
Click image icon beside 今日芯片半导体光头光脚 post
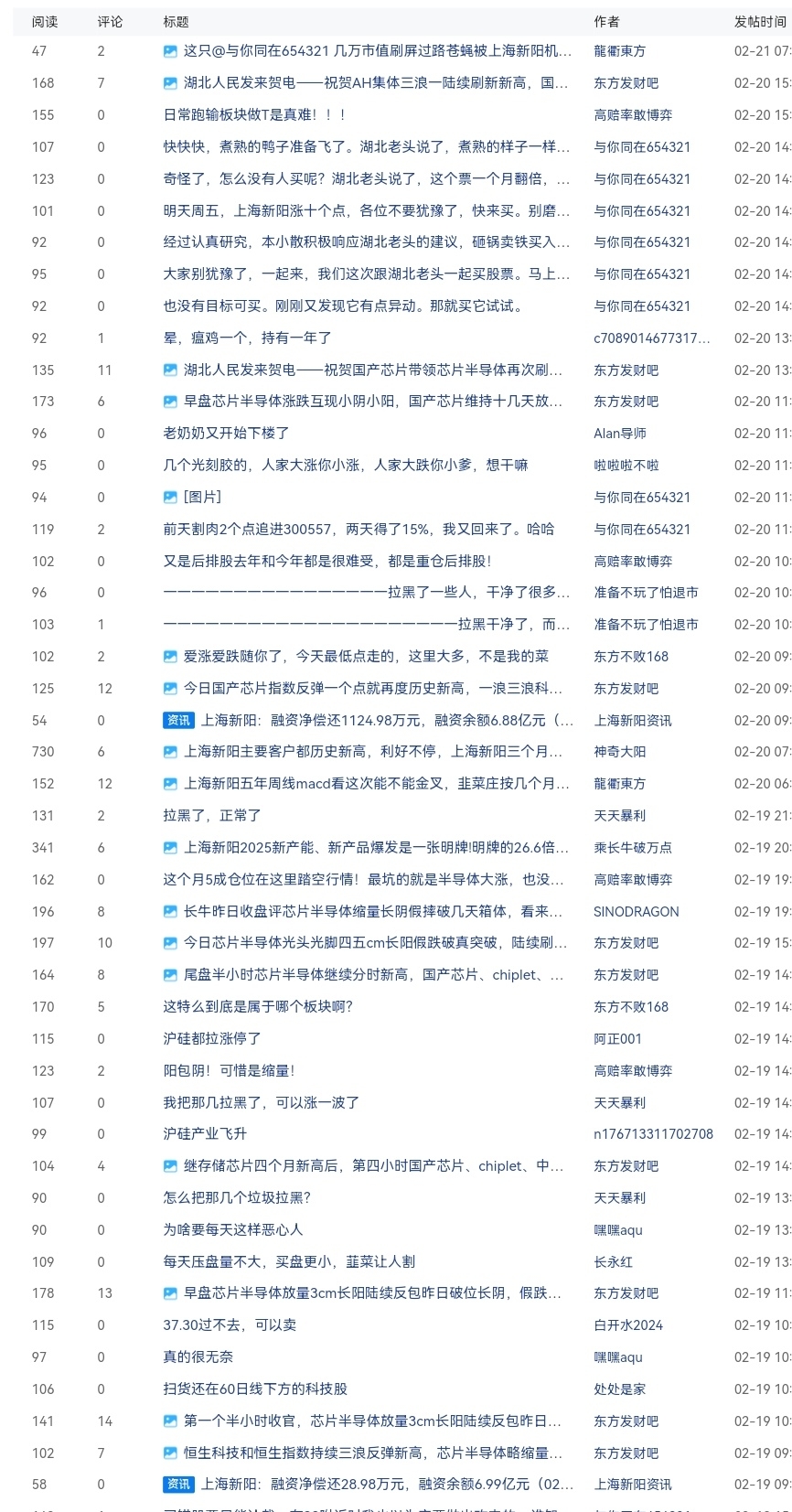[170, 943]
